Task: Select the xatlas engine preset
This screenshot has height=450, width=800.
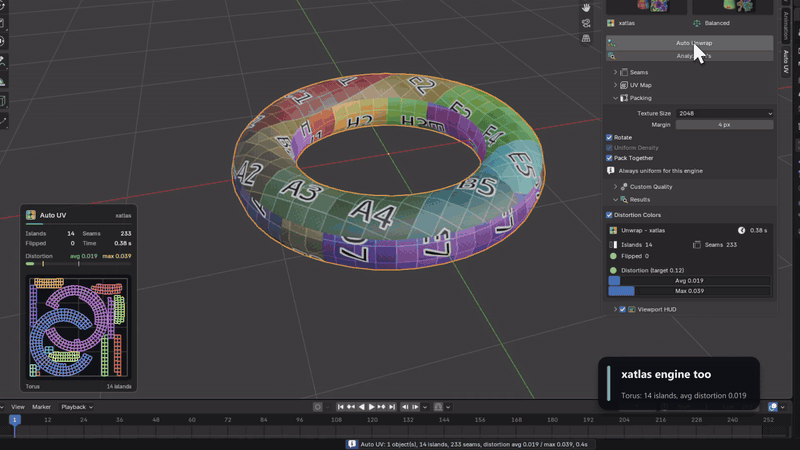Action: click(x=621, y=23)
